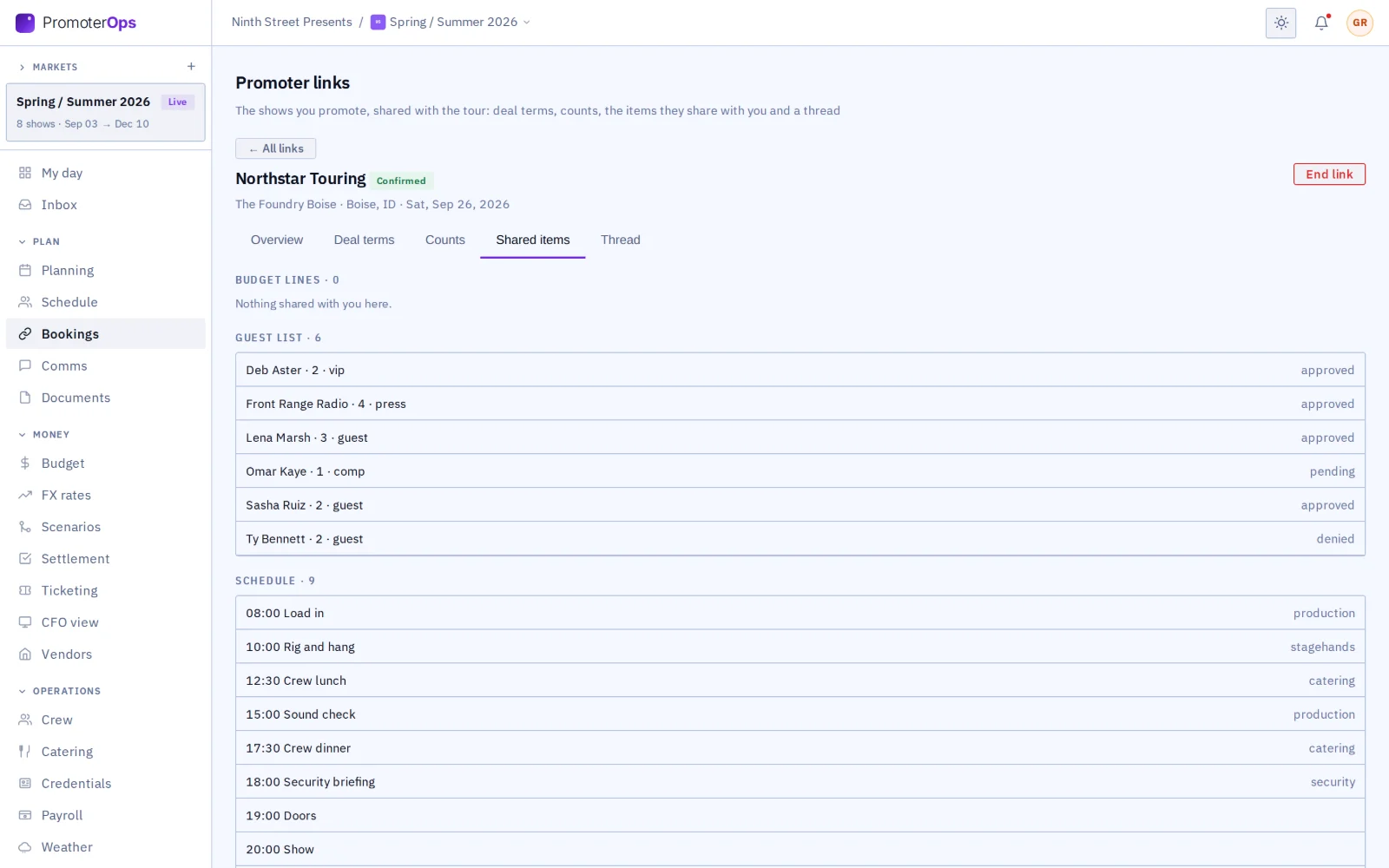Click the Omar Kaye pending guest row
Viewport: 1389px width, 868px height.
point(800,471)
